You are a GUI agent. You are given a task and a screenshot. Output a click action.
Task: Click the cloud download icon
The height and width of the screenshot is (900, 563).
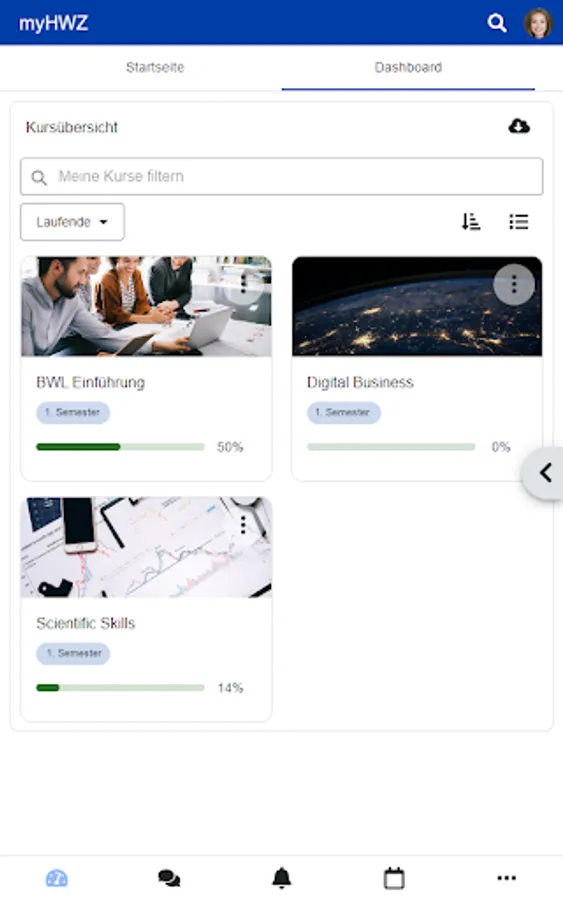pyautogui.click(x=519, y=126)
